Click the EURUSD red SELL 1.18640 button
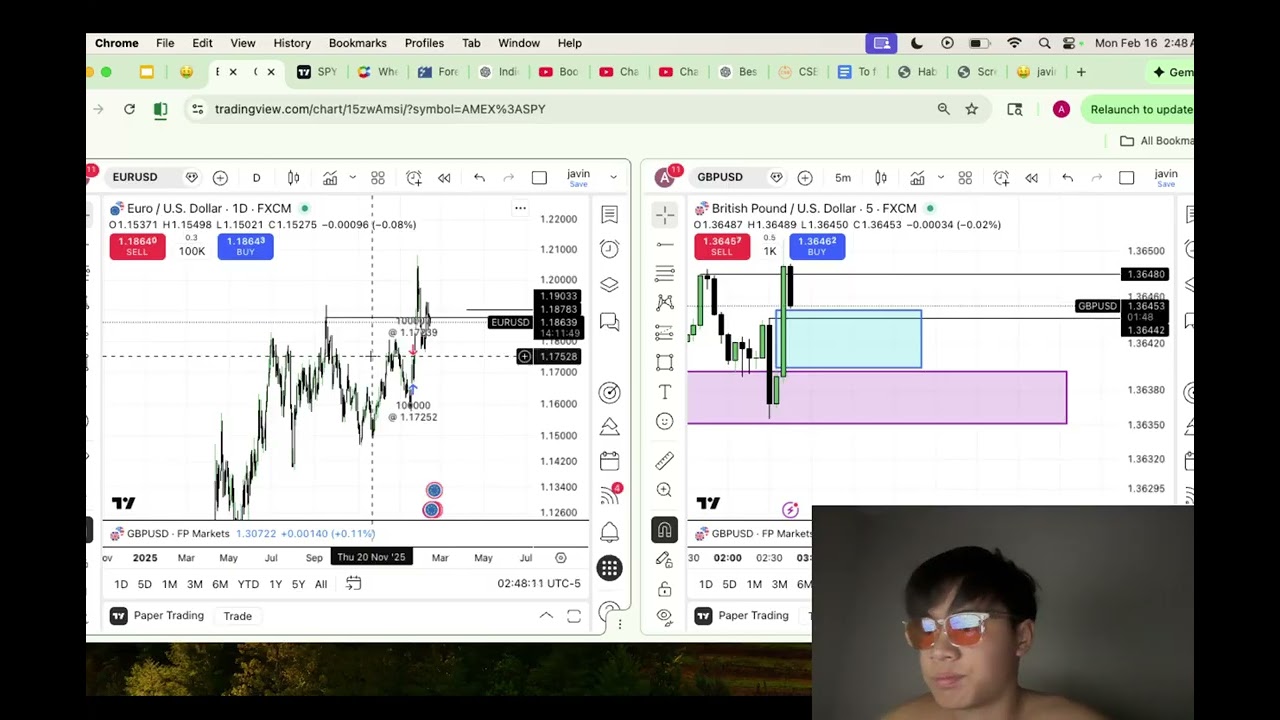Viewport: 1280px width, 720px height. click(137, 246)
